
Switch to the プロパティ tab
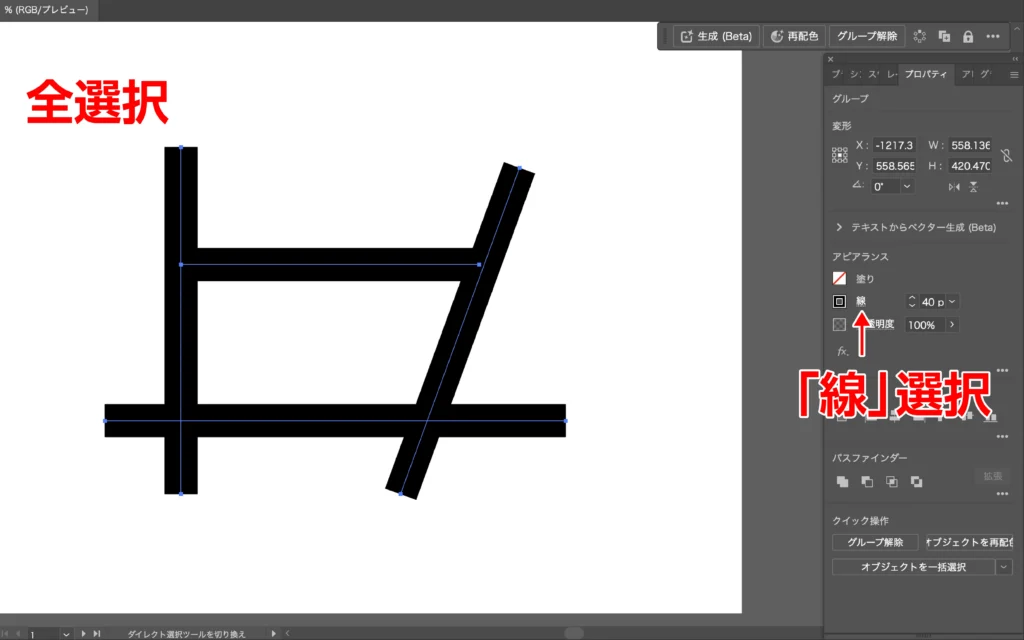point(926,74)
